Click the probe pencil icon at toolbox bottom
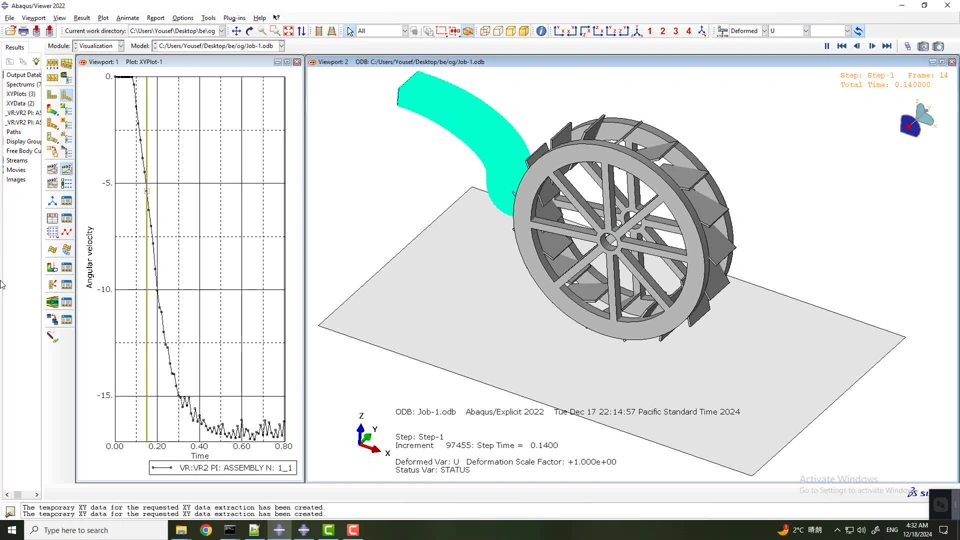Screen dimensions: 960x540 53,337
